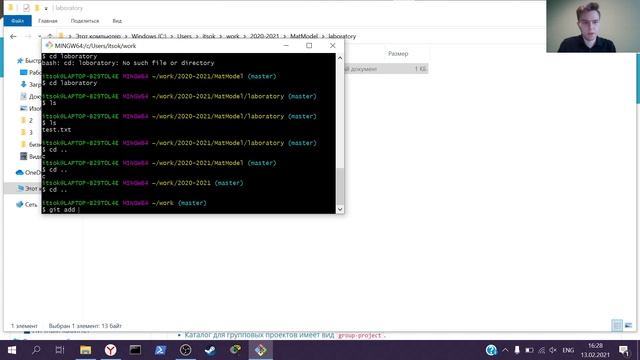Image resolution: width=640 pixels, height=360 pixels.
Task: Open File Explorer from taskbar
Action: [x=85, y=350]
